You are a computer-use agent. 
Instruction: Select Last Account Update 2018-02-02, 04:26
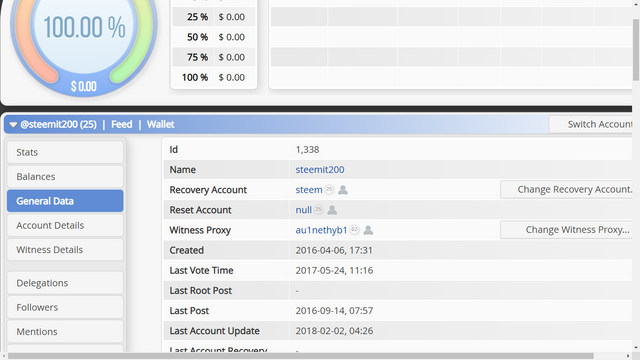(x=334, y=331)
